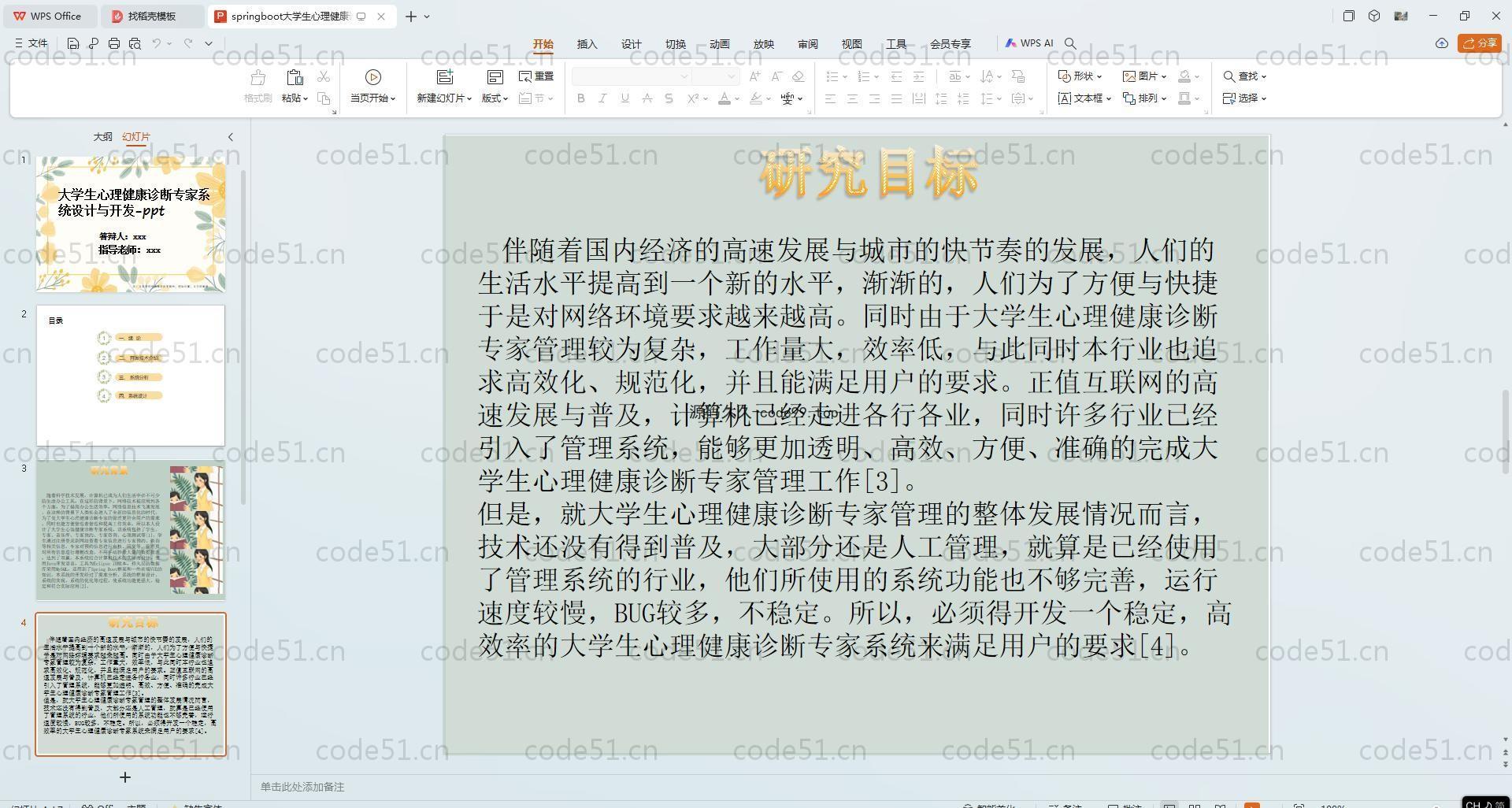Click the shape outline color swatch
The width and height of the screenshot is (1512, 808).
1184,98
